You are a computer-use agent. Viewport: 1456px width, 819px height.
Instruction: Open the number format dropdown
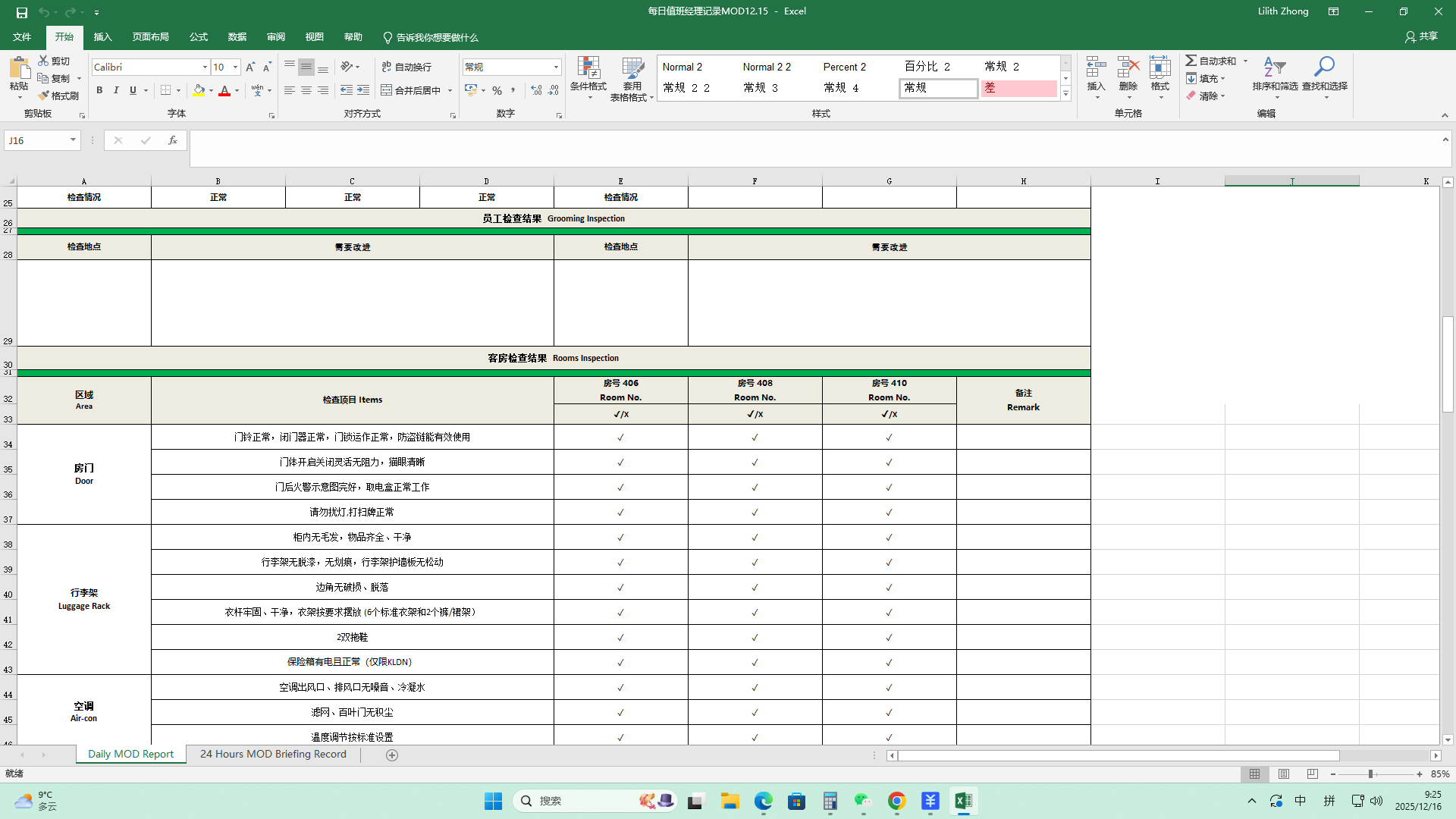pyautogui.click(x=556, y=67)
